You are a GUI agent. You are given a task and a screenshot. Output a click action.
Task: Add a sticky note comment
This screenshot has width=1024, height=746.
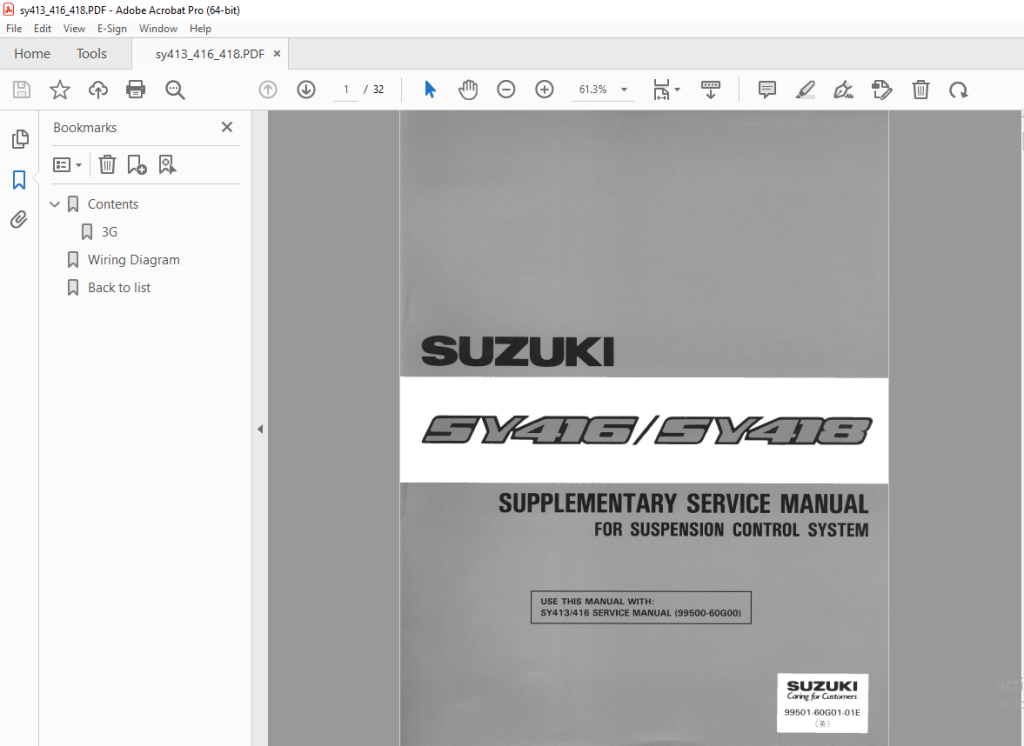767,89
